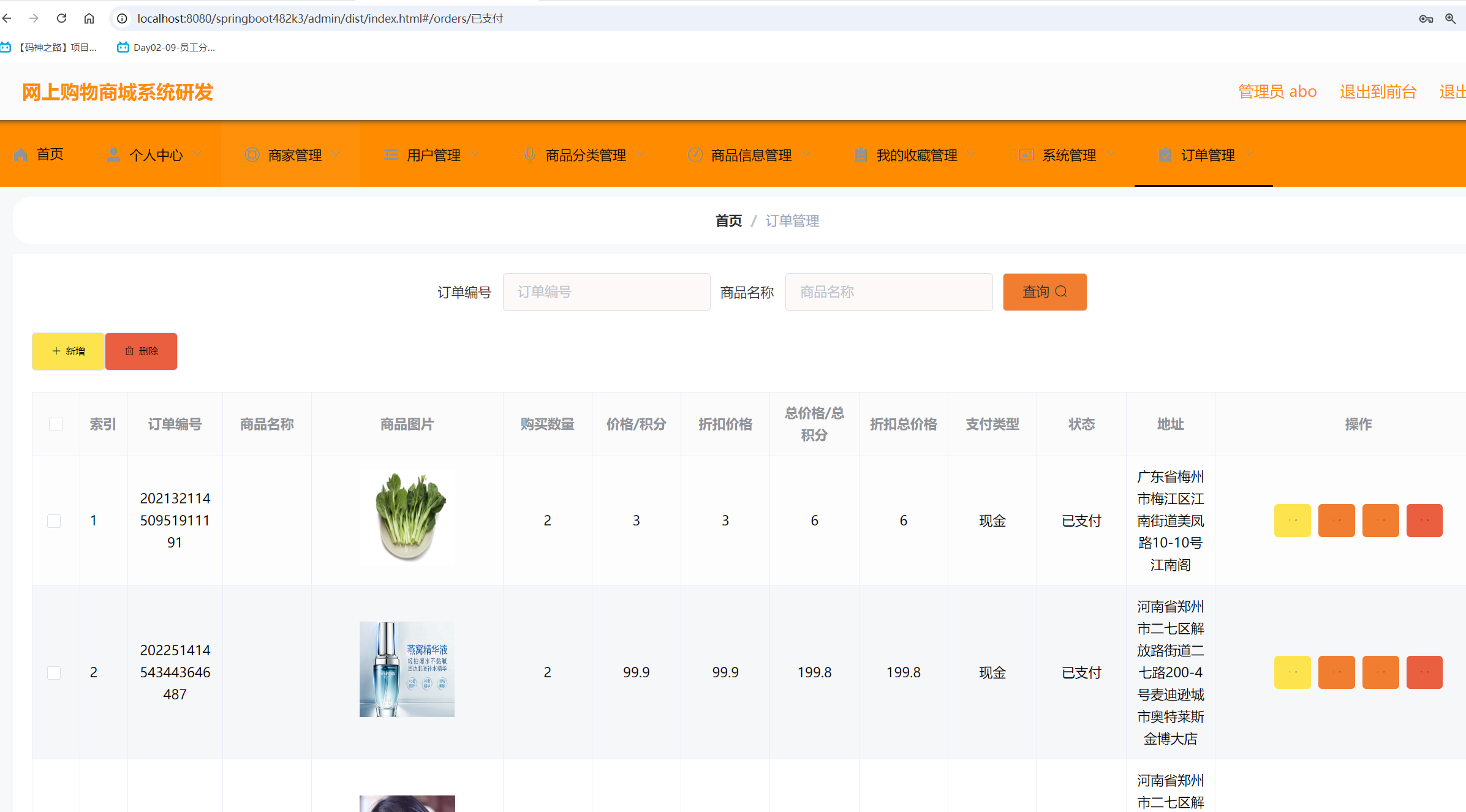Click the 订单编号 input field

[x=606, y=291]
